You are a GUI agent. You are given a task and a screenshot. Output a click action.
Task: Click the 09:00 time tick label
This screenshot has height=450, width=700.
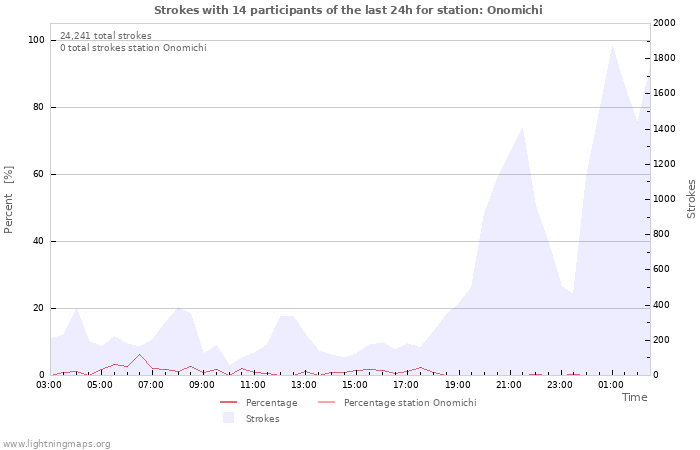click(x=202, y=385)
